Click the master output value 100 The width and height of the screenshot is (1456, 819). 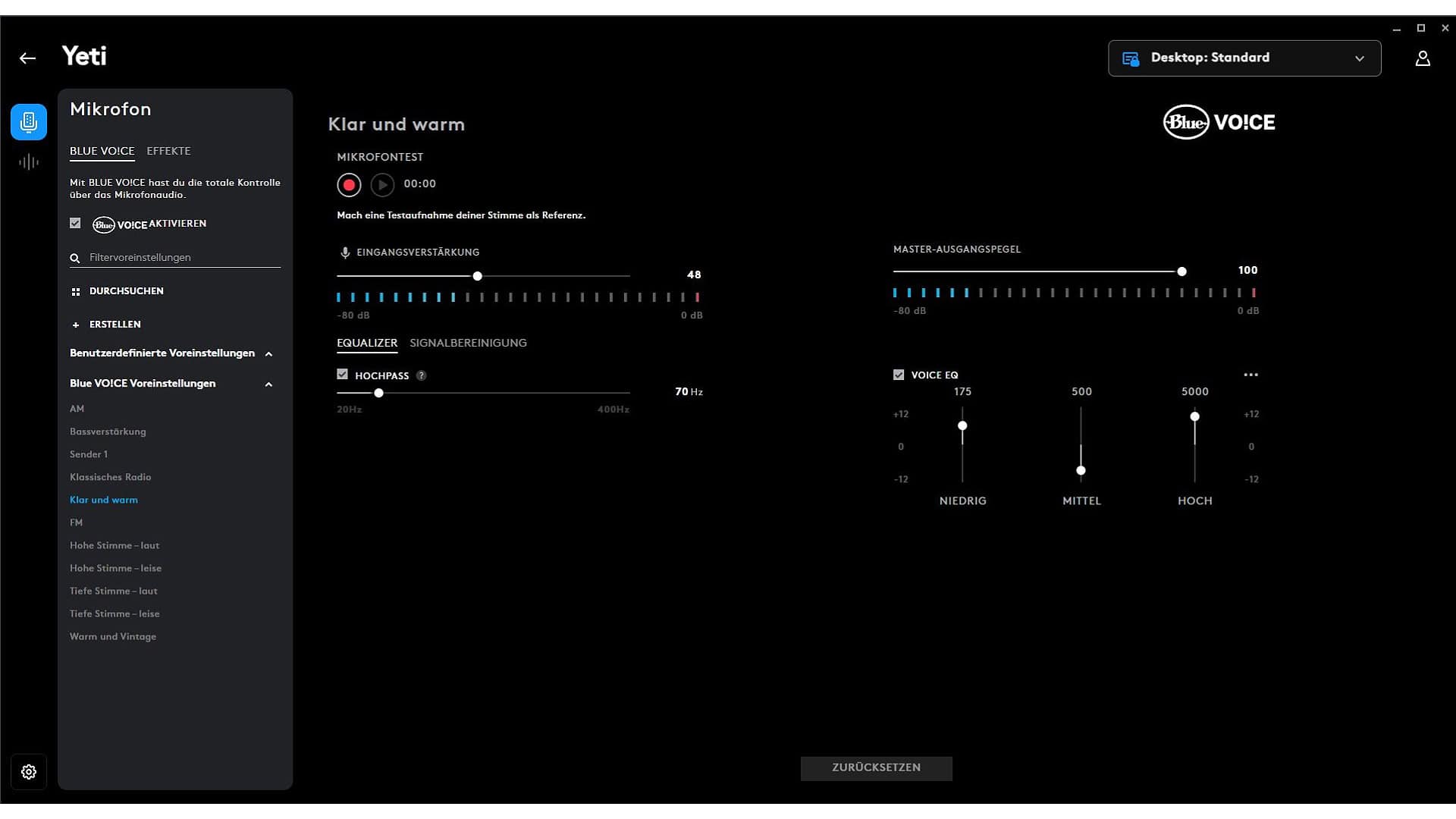click(1247, 270)
